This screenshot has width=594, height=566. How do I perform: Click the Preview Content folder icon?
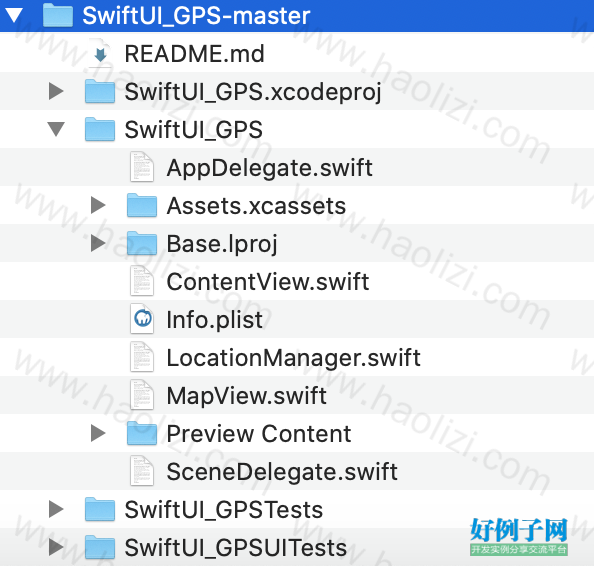142,433
